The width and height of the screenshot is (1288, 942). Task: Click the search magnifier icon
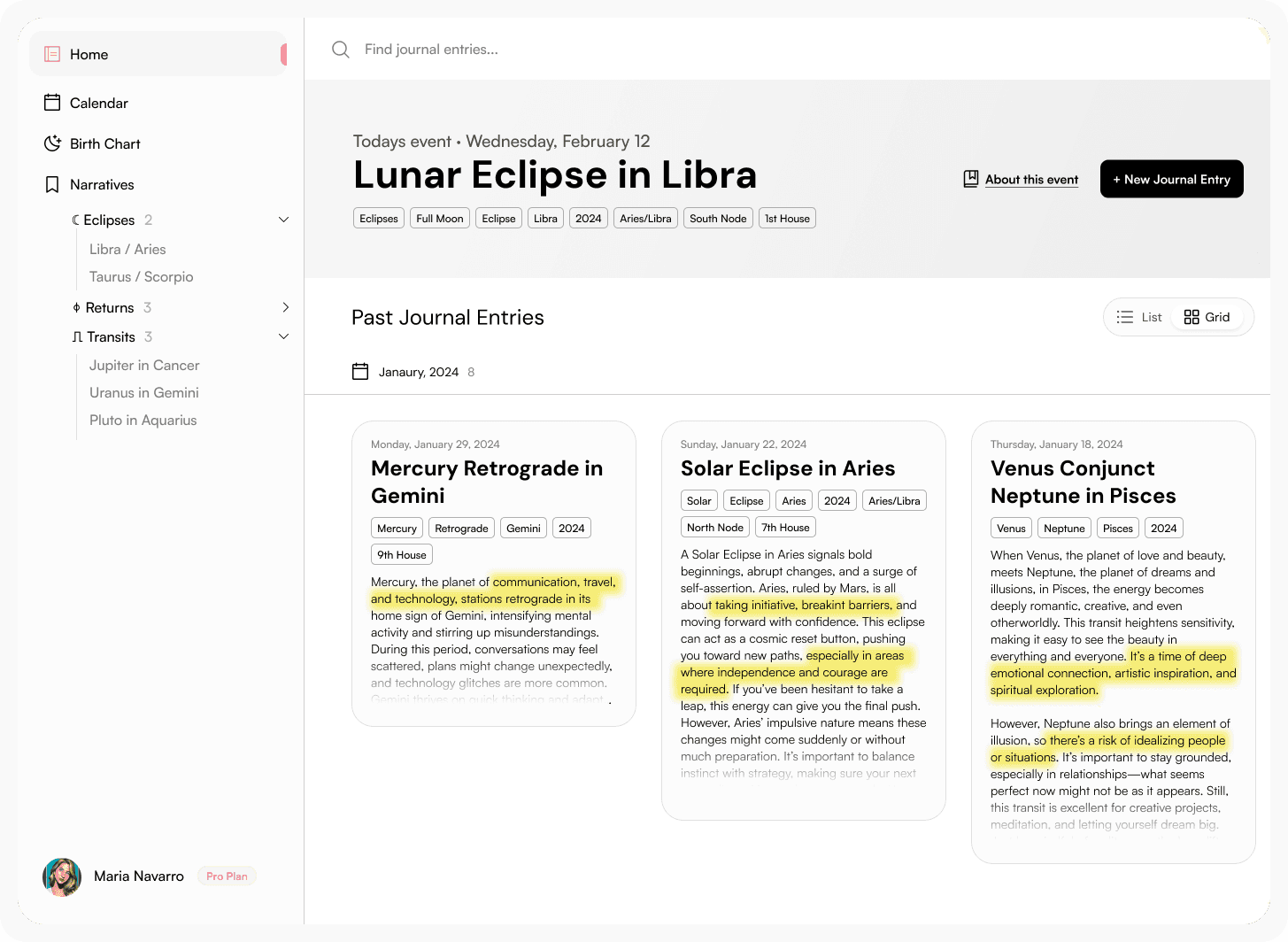[x=341, y=50]
